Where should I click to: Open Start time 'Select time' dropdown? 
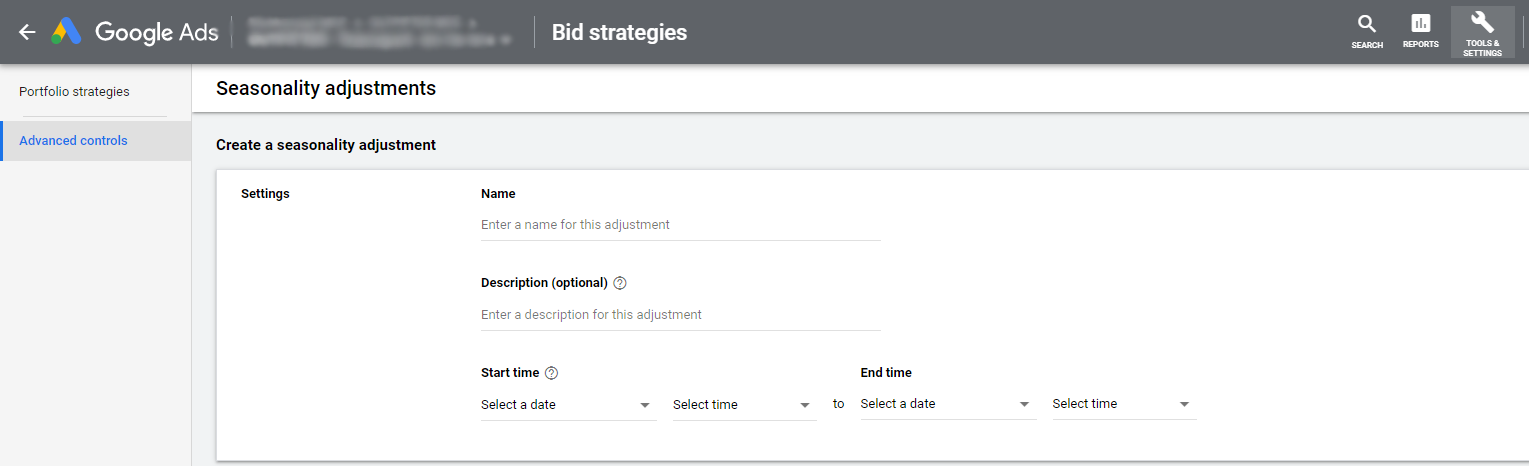coord(744,405)
